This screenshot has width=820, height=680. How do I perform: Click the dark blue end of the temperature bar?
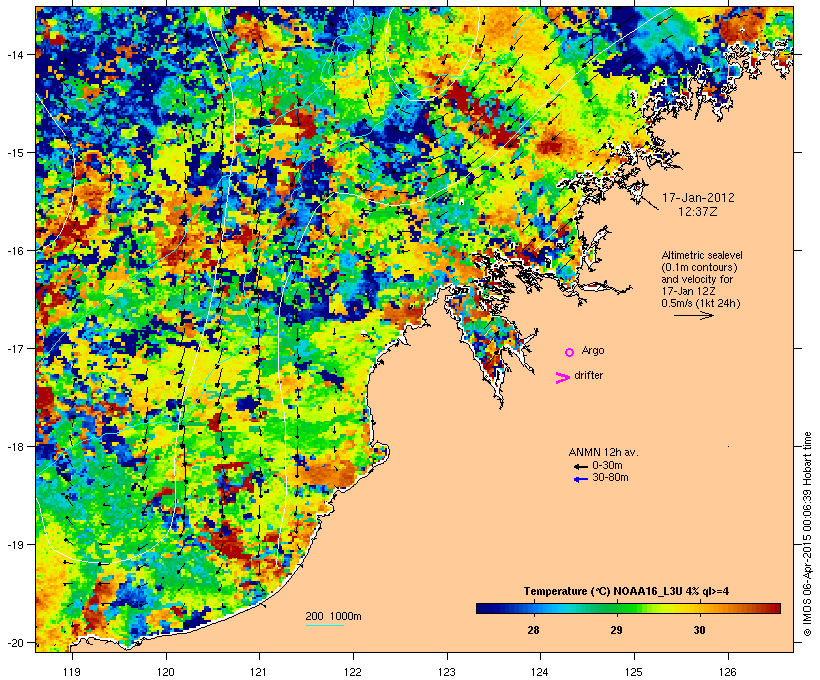click(481, 608)
